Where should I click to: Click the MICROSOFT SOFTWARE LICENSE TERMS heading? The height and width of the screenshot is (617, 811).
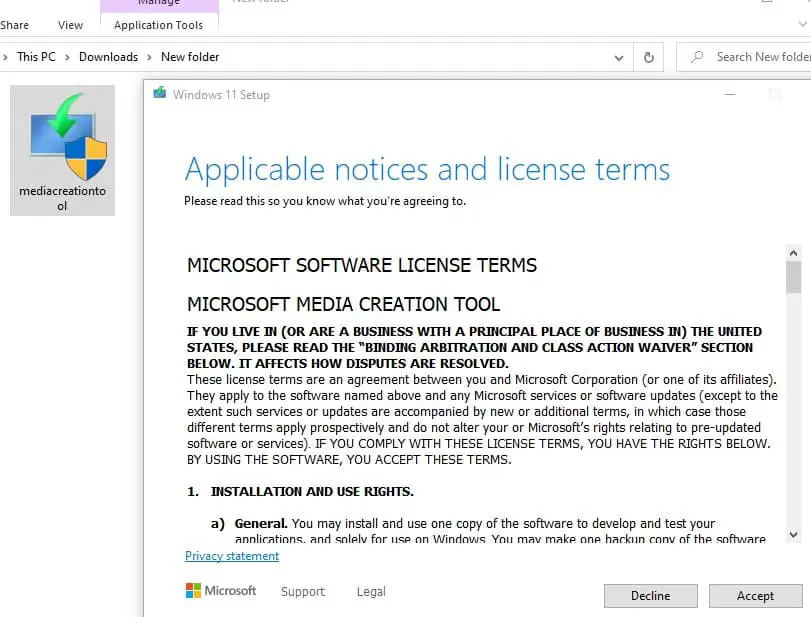click(x=362, y=265)
